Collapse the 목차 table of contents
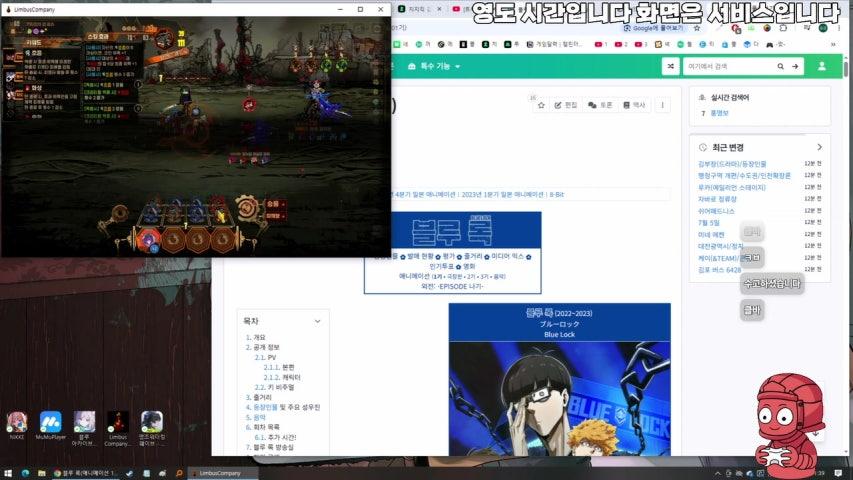 (317, 321)
